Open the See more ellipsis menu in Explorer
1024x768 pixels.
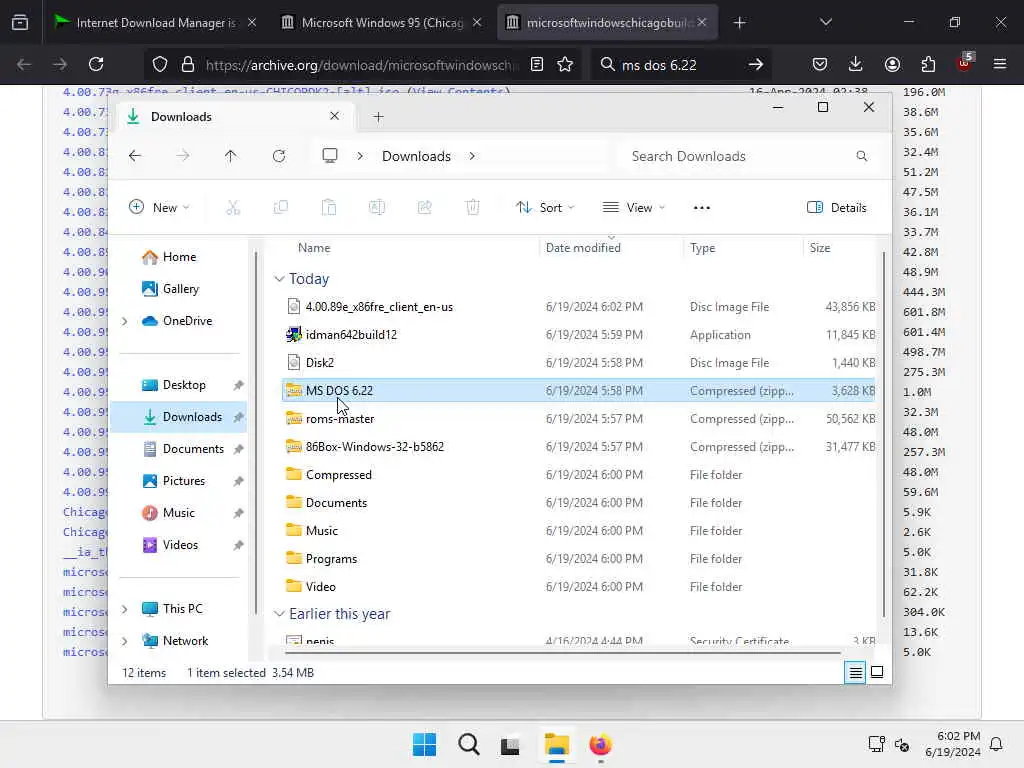[701, 208]
